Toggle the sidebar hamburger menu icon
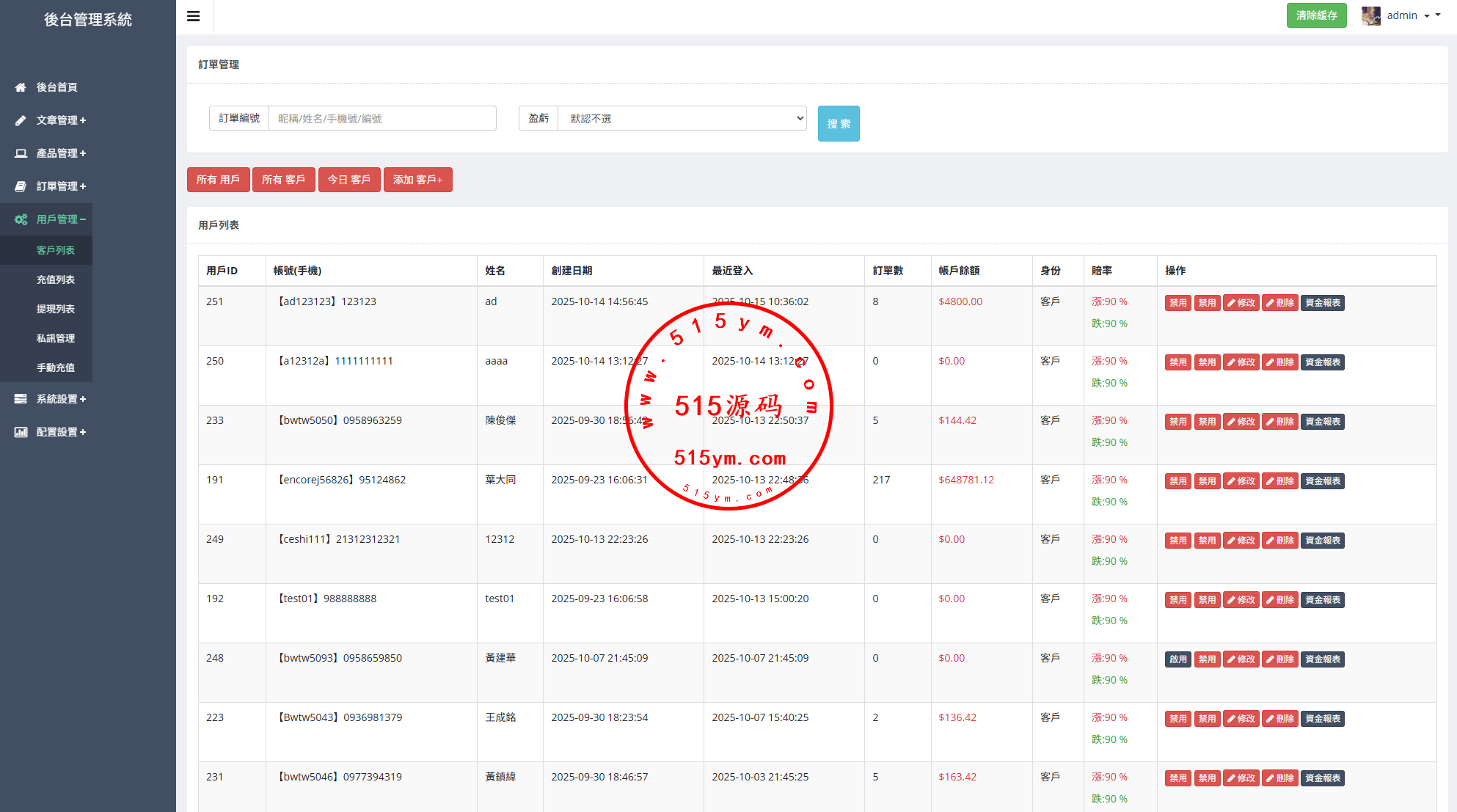Screen dimensions: 1457x812 (194, 16)
